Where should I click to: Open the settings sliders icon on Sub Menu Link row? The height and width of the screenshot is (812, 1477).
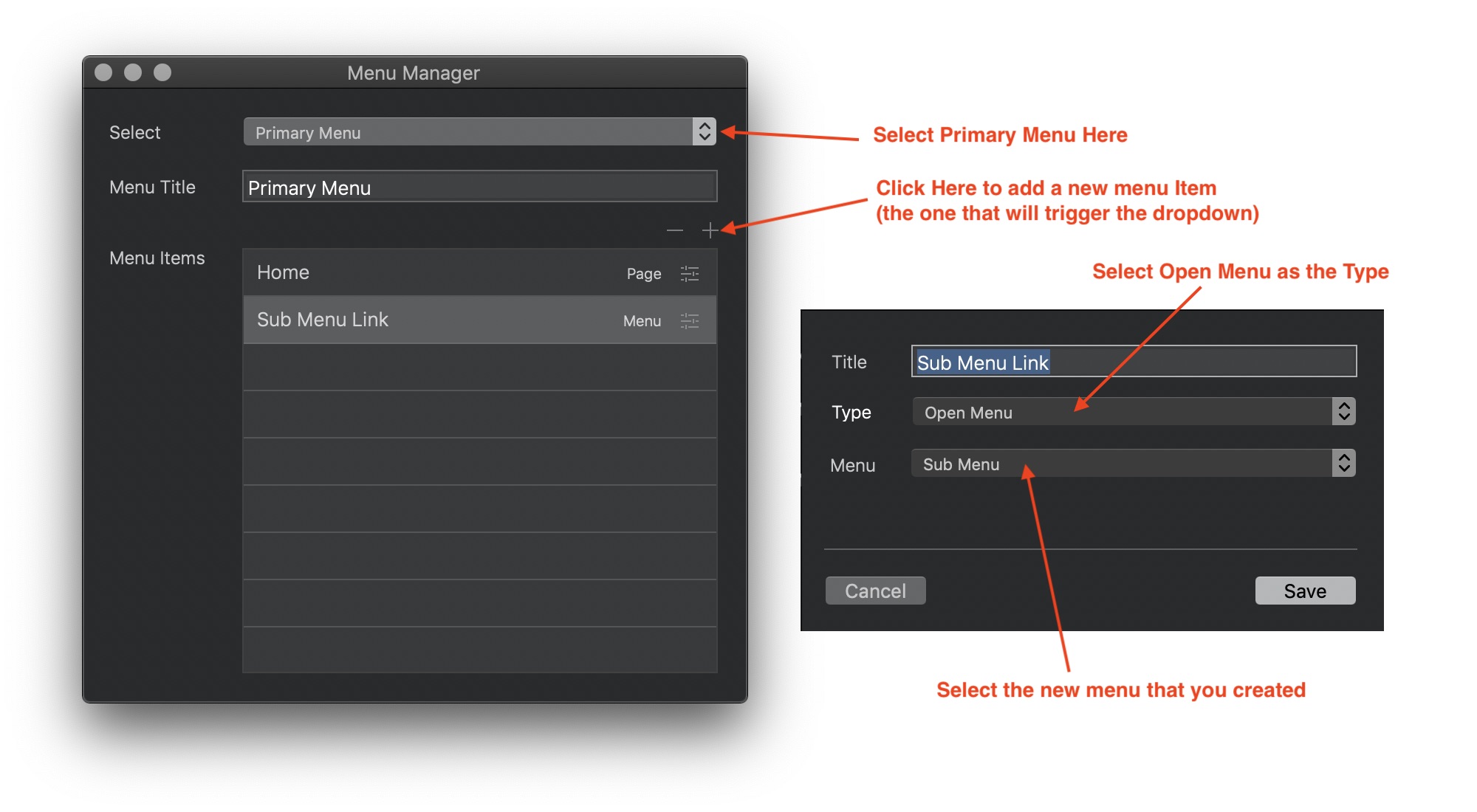pyautogui.click(x=690, y=320)
